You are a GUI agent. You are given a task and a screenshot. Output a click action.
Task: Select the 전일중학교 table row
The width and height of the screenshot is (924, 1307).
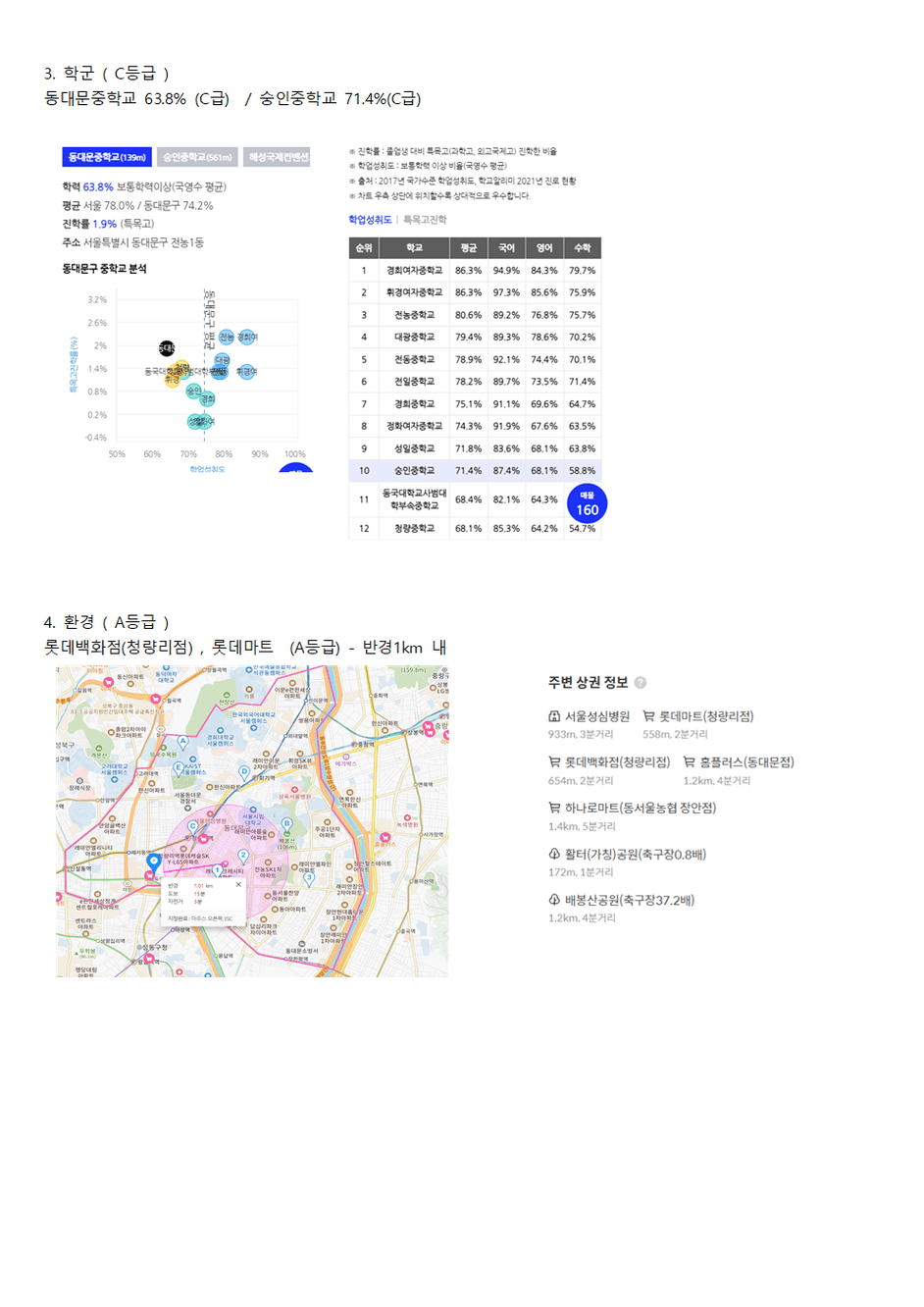[x=475, y=382]
